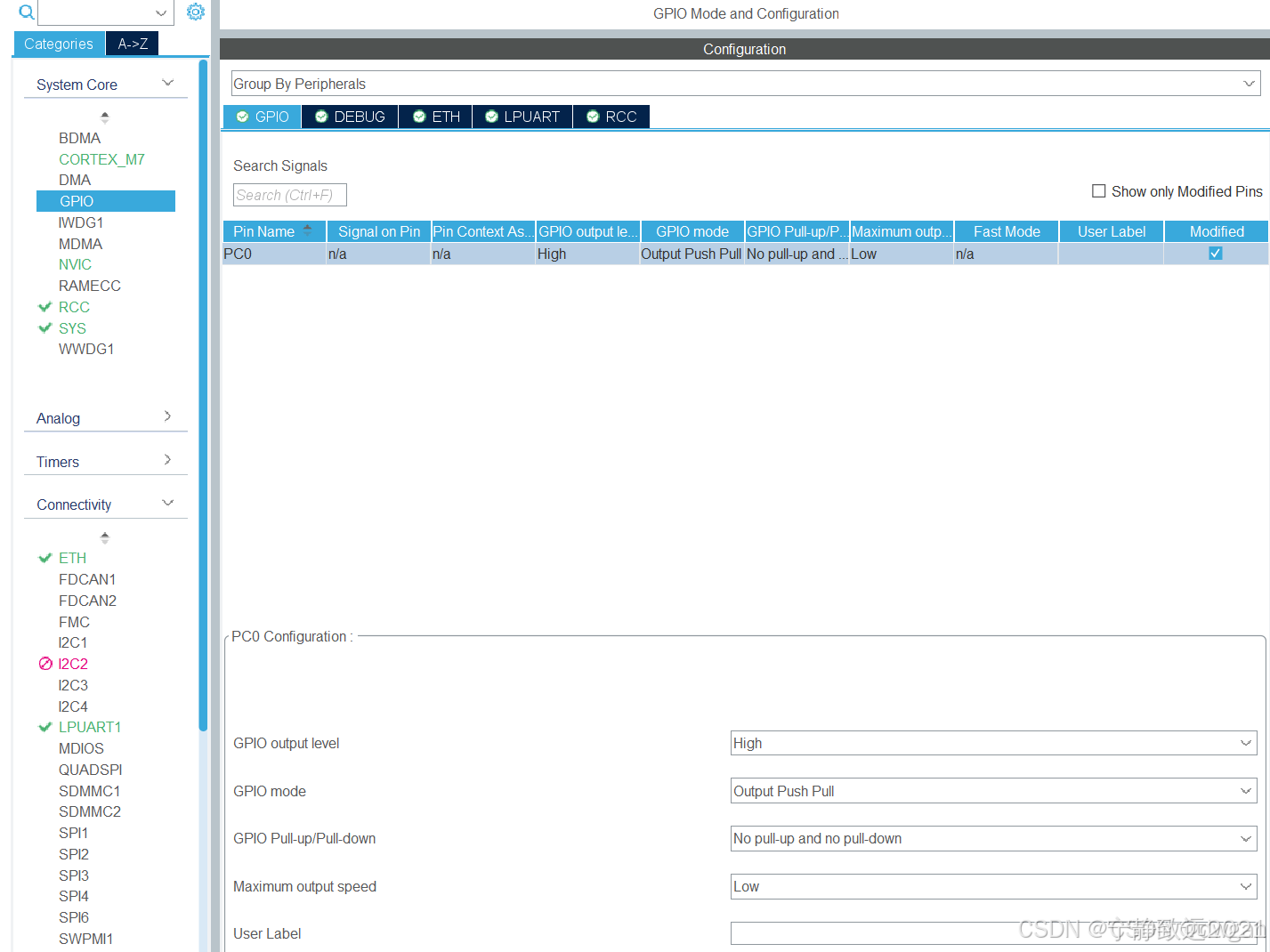
Task: Click the search magnifier icon
Action: tap(27, 12)
